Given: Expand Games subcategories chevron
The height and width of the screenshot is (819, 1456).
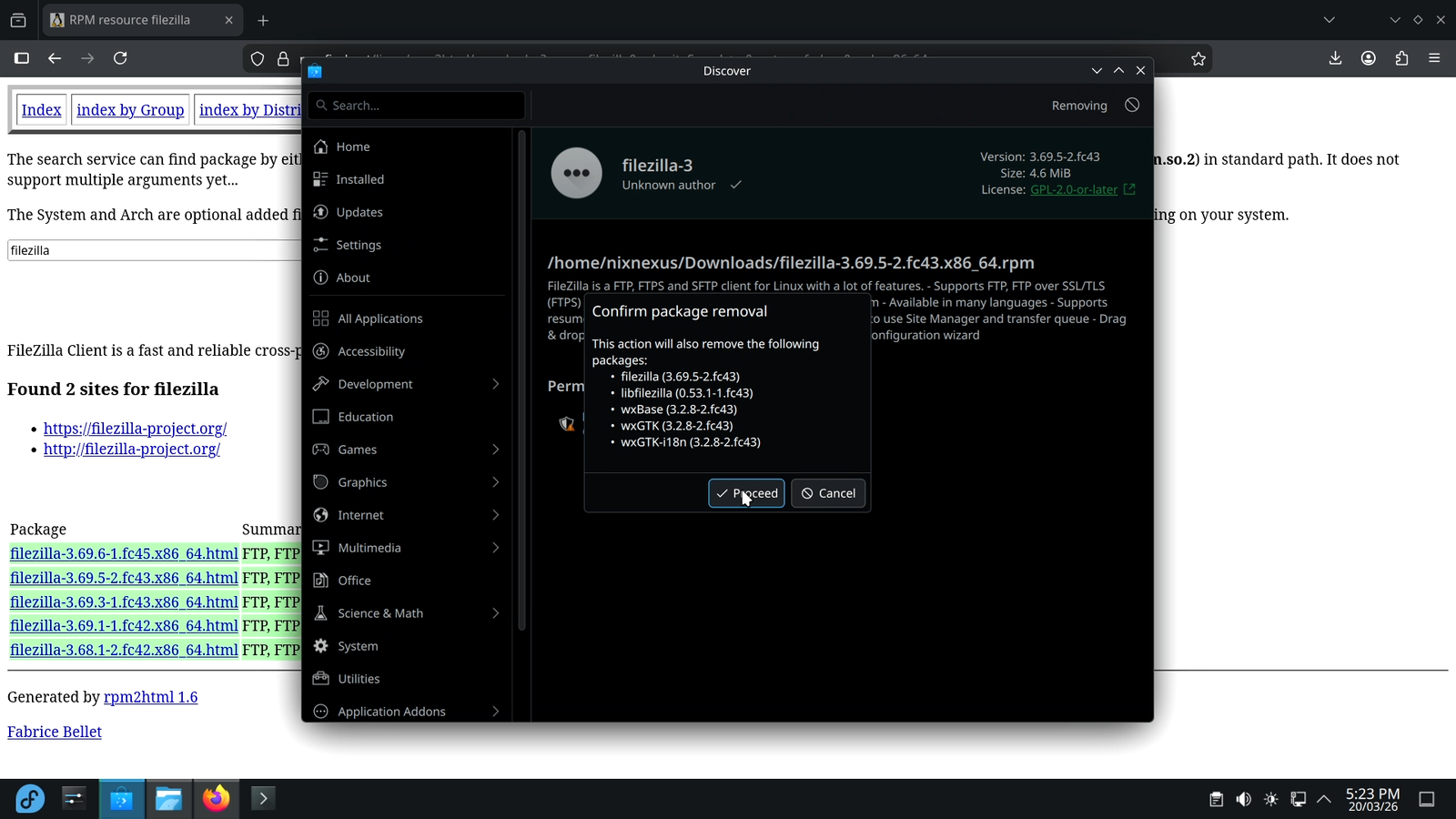Looking at the screenshot, I should click(496, 450).
